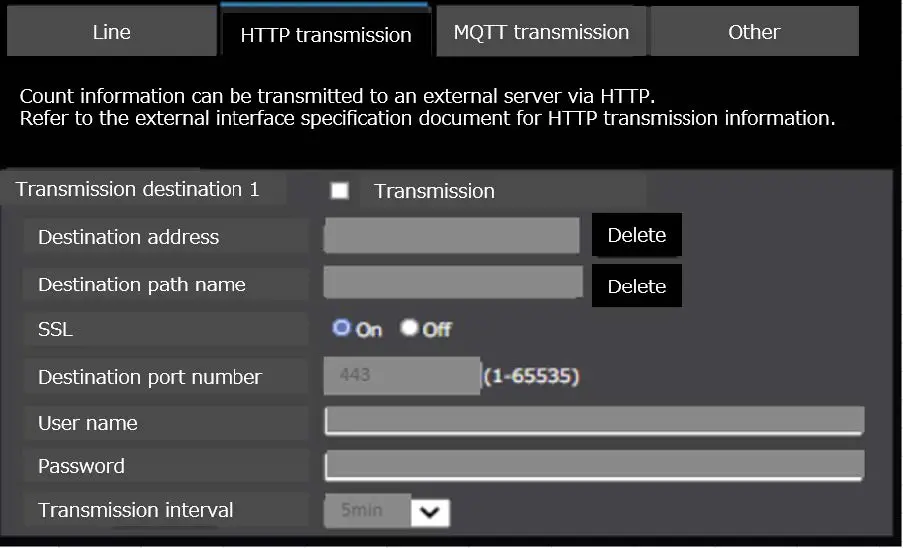Click the User name label
Image resolution: width=903 pixels, height=548 pixels.
(x=88, y=423)
